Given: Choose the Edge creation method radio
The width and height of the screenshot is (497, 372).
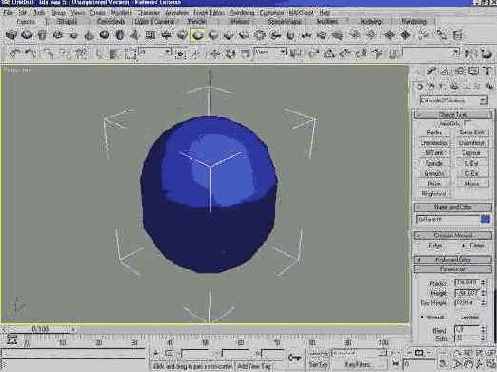Looking at the screenshot, I should pos(435,246).
